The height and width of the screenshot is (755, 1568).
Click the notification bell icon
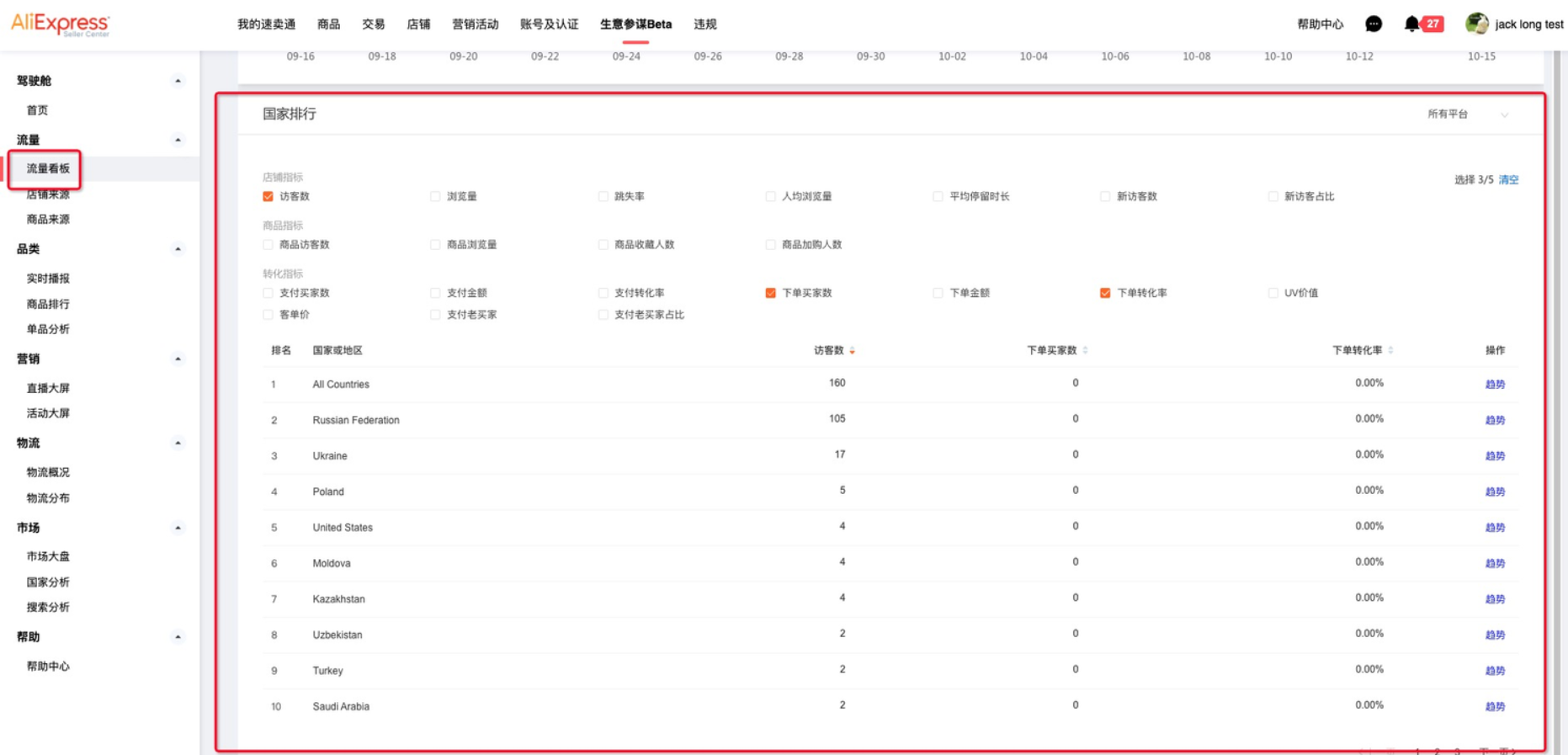click(1411, 24)
